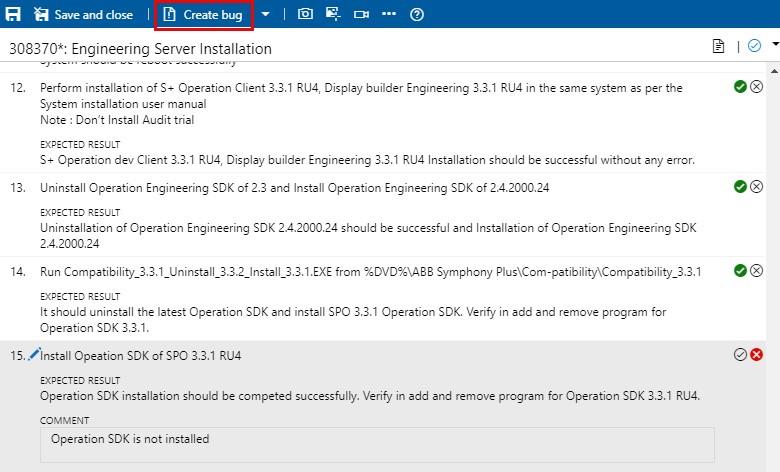Expand the Create bug dropdown arrow
Image resolution: width=780 pixels, height=472 pixels.
click(x=266, y=14)
